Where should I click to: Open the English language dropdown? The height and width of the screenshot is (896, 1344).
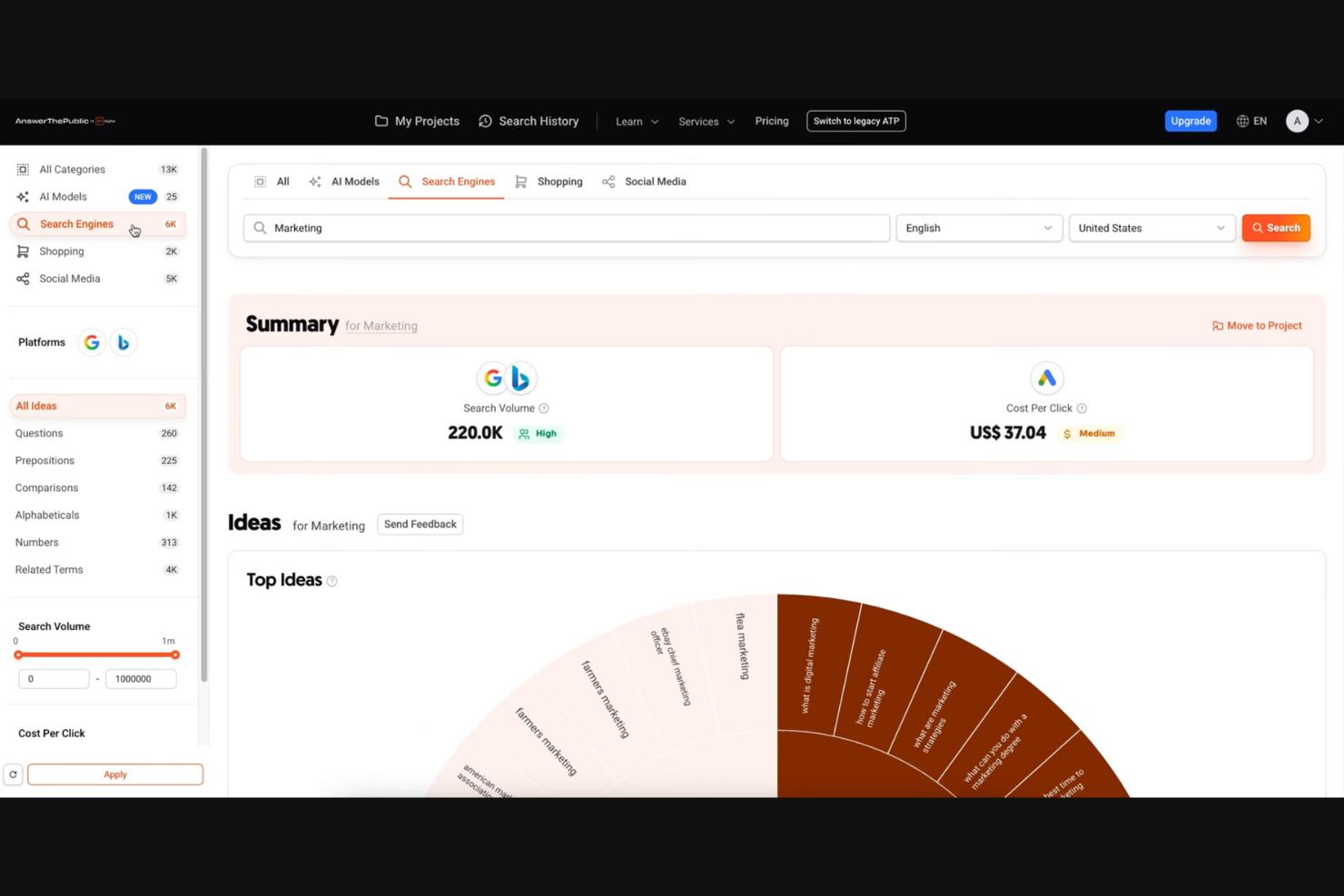point(979,228)
